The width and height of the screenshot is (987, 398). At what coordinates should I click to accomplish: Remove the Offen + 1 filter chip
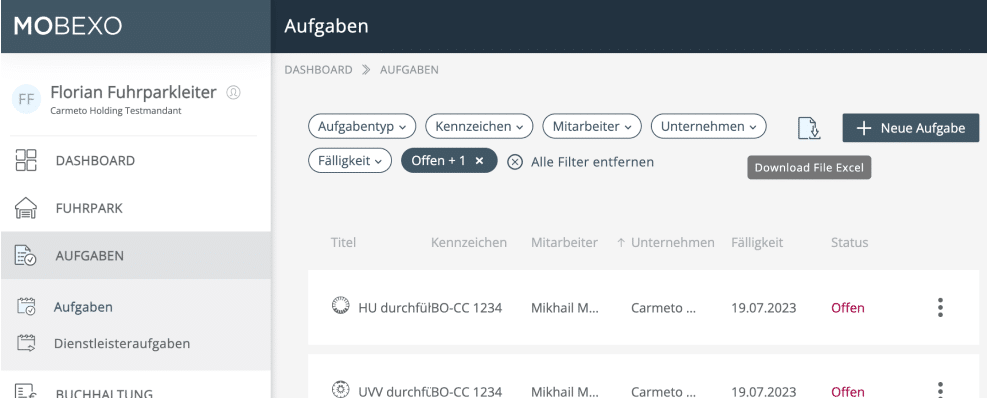[x=479, y=161]
